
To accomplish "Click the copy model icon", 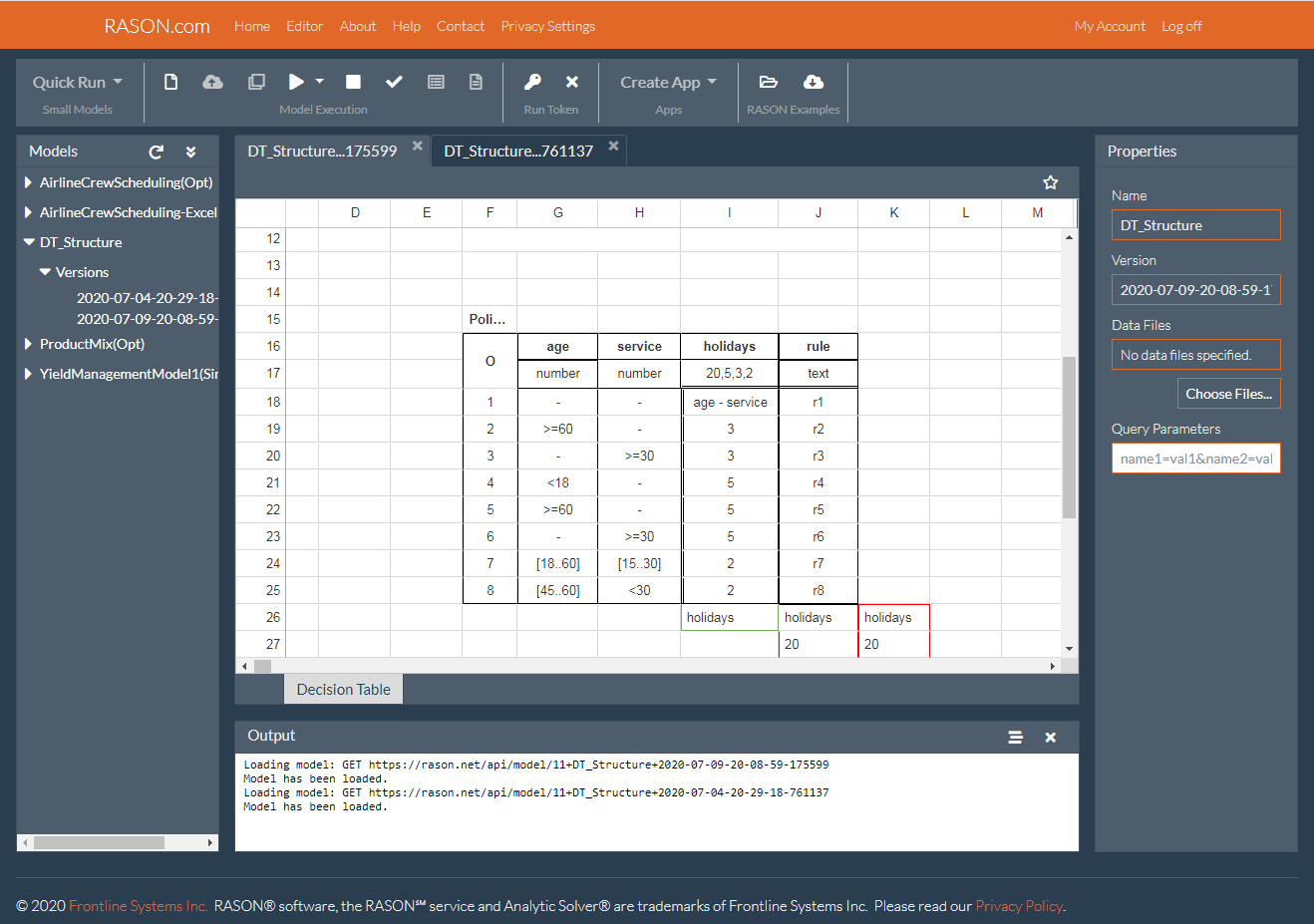I will pos(256,82).
